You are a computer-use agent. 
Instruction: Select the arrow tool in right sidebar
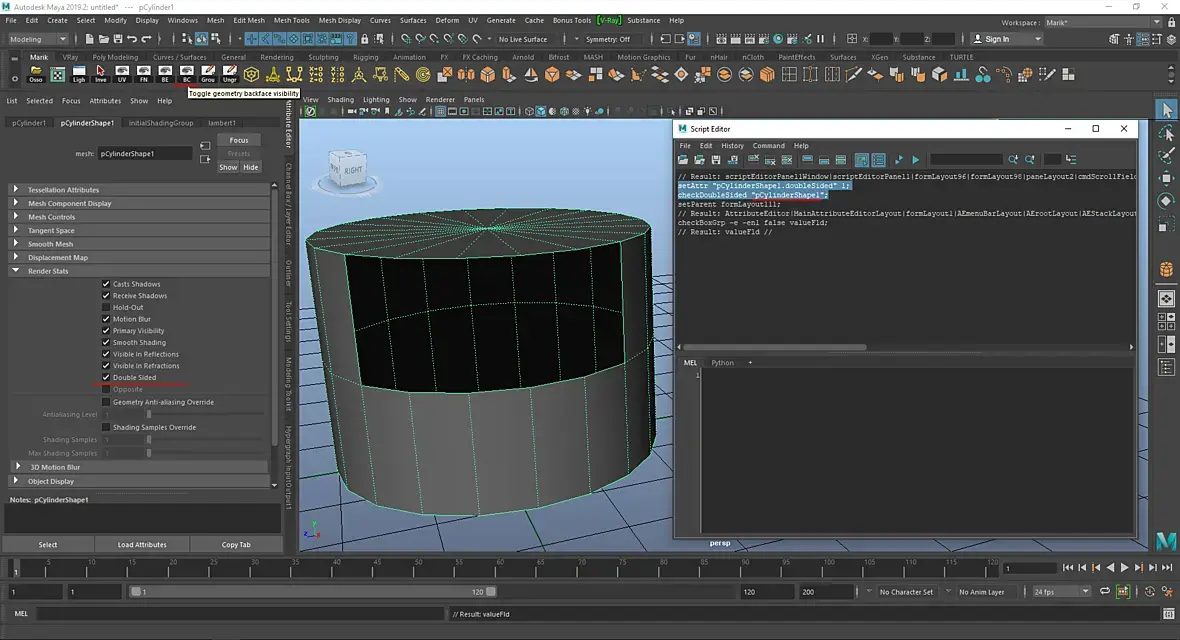tap(1166, 110)
